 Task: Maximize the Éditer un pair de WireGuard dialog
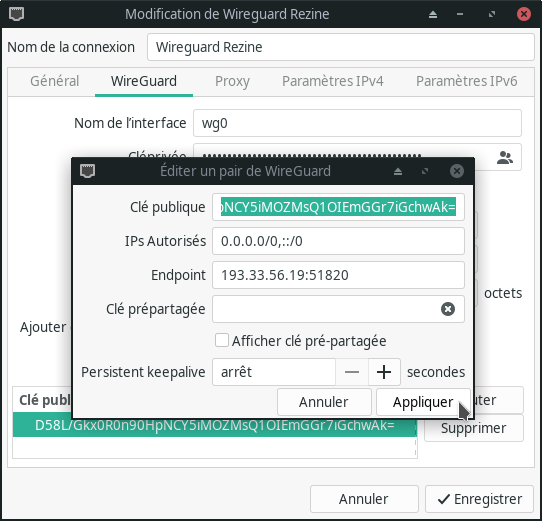coord(425,171)
